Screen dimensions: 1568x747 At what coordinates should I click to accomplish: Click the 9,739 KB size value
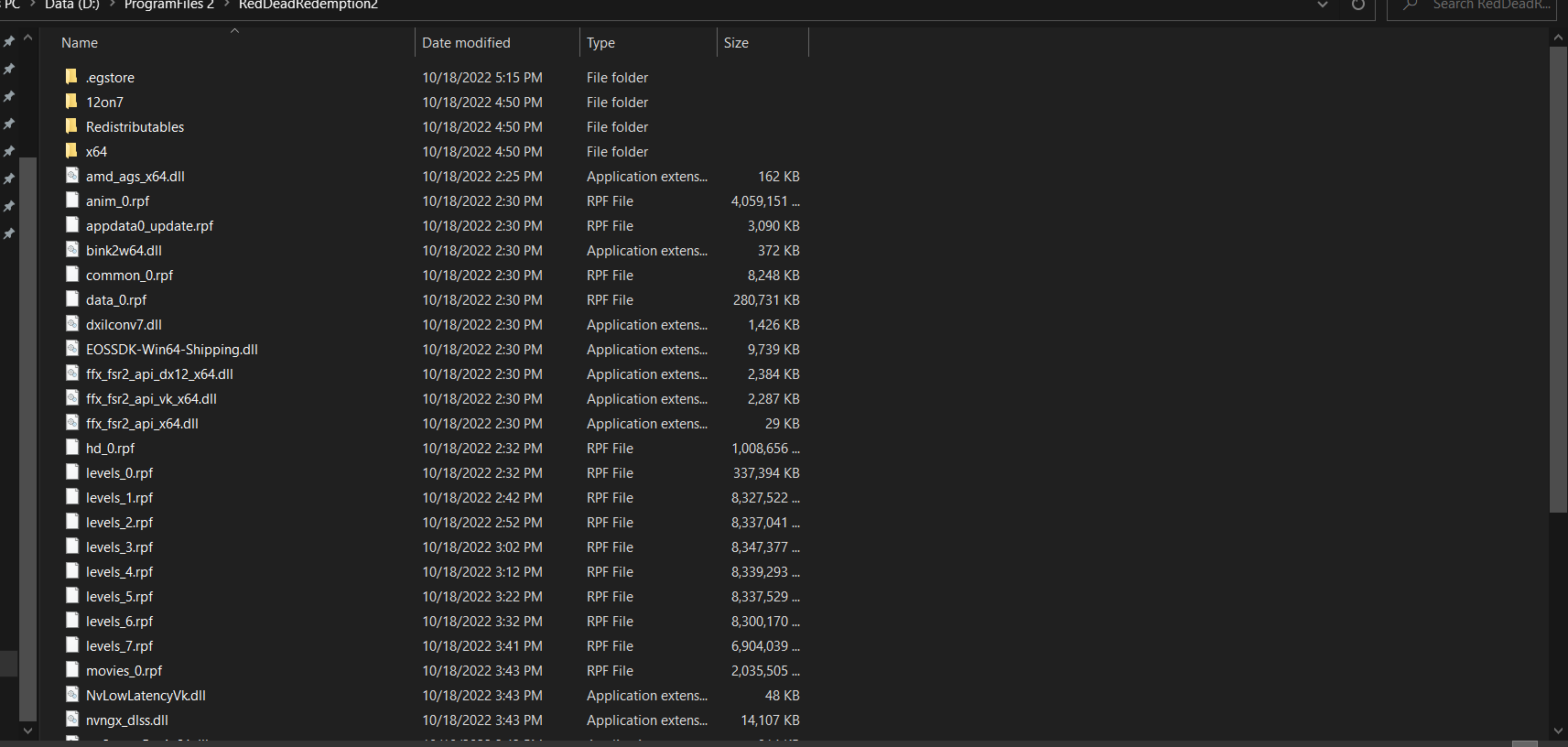pos(773,350)
